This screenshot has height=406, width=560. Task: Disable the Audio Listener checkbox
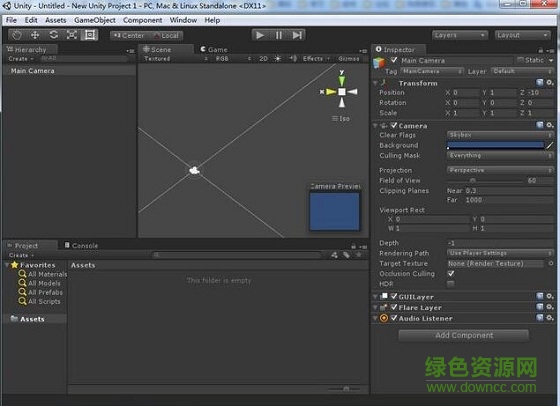click(394, 318)
